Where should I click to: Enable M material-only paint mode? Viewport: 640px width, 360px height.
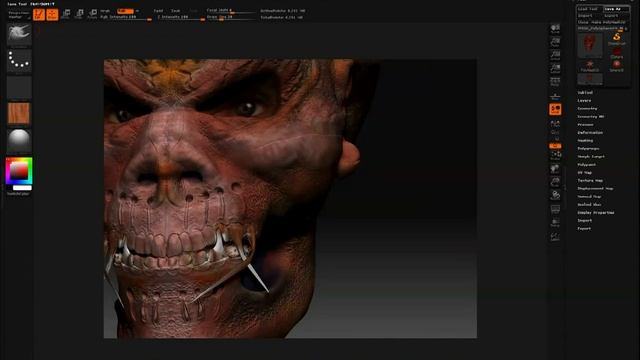point(137,11)
